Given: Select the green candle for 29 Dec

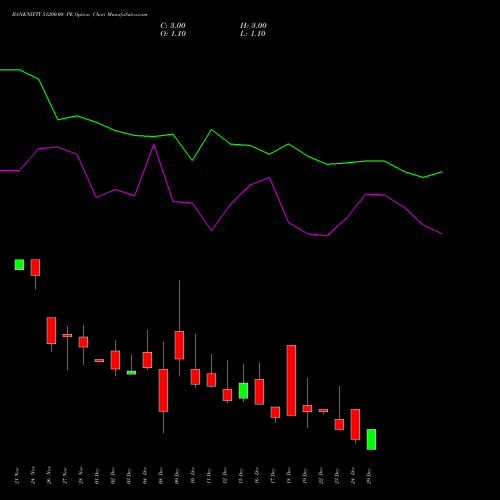Looking at the screenshot, I should (x=371, y=439).
